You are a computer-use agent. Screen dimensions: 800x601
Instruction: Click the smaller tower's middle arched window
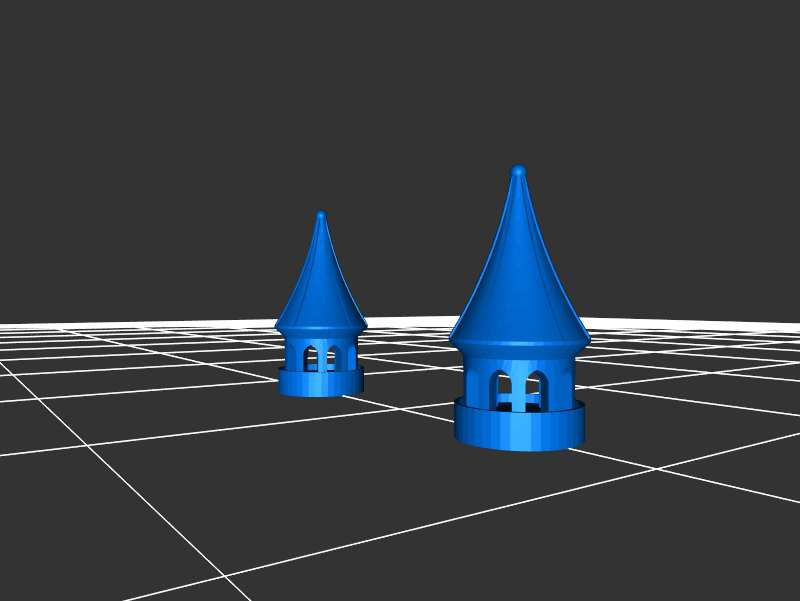coord(332,355)
